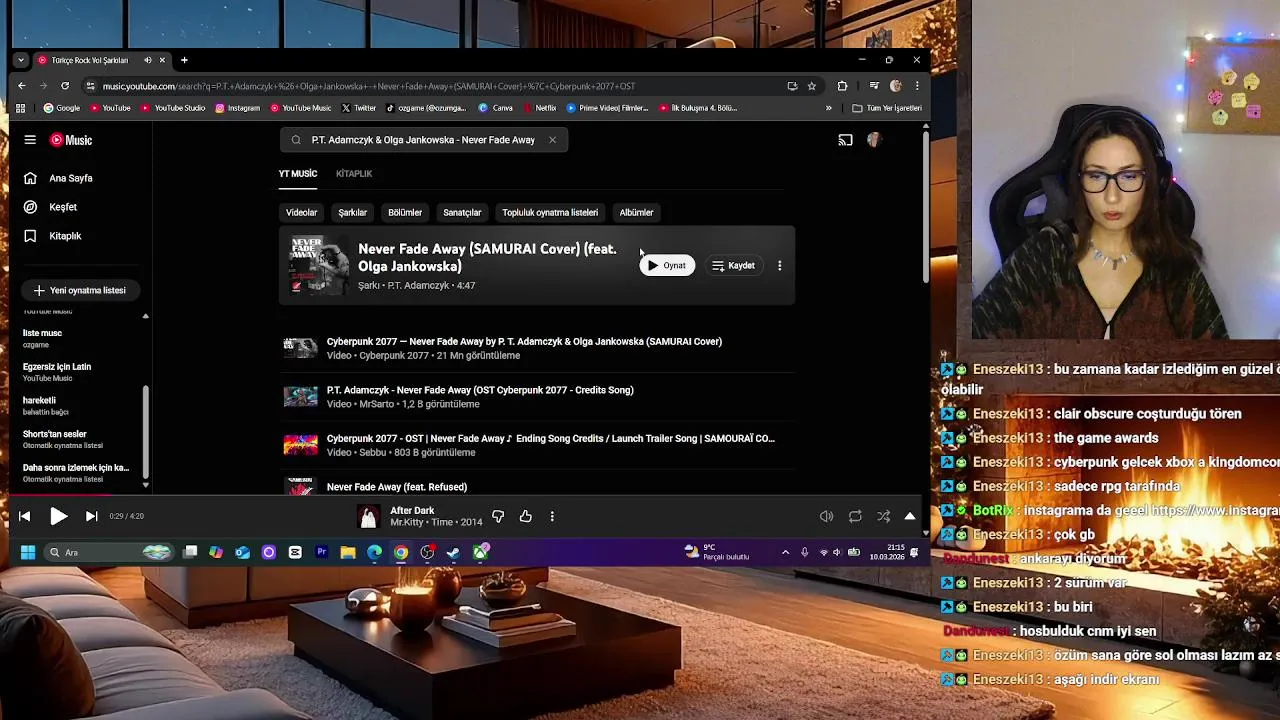Click the Oynat button on top result
The width and height of the screenshot is (1280, 720).
pyautogui.click(x=667, y=266)
